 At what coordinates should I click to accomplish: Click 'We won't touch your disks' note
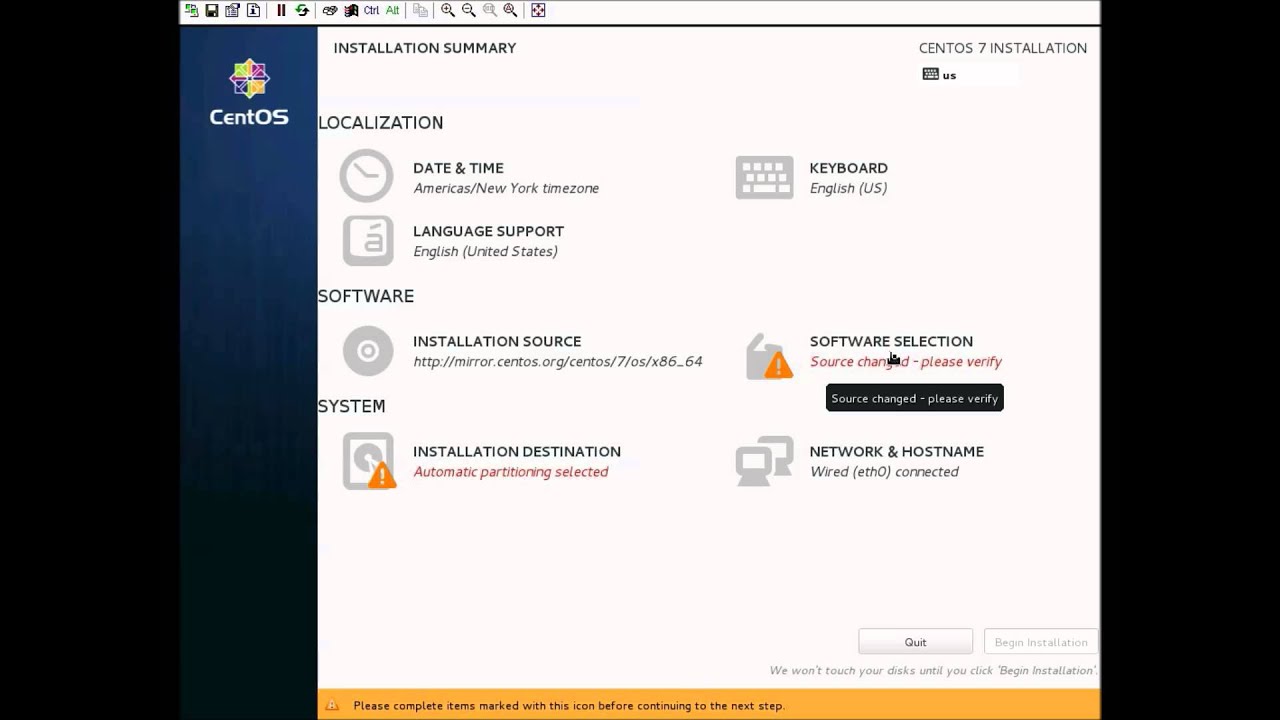pyautogui.click(x=933, y=670)
